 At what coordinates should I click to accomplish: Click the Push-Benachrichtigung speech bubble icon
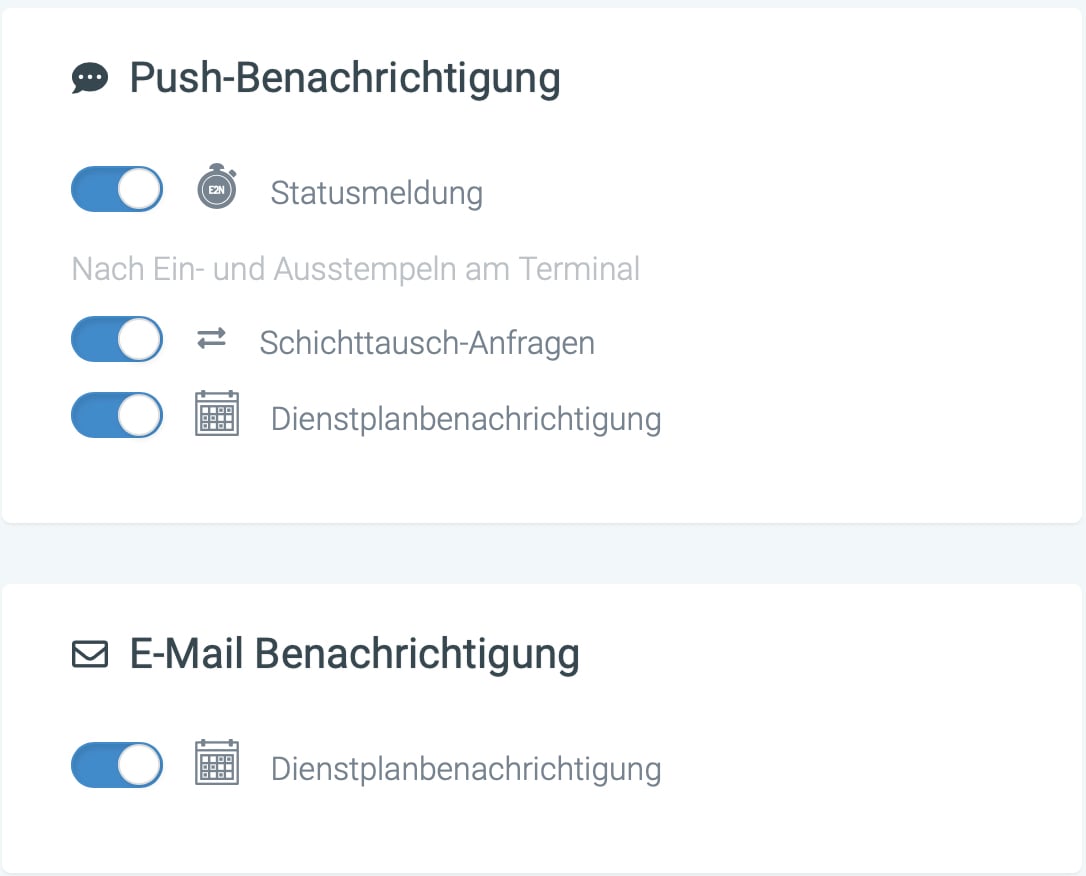pos(90,78)
